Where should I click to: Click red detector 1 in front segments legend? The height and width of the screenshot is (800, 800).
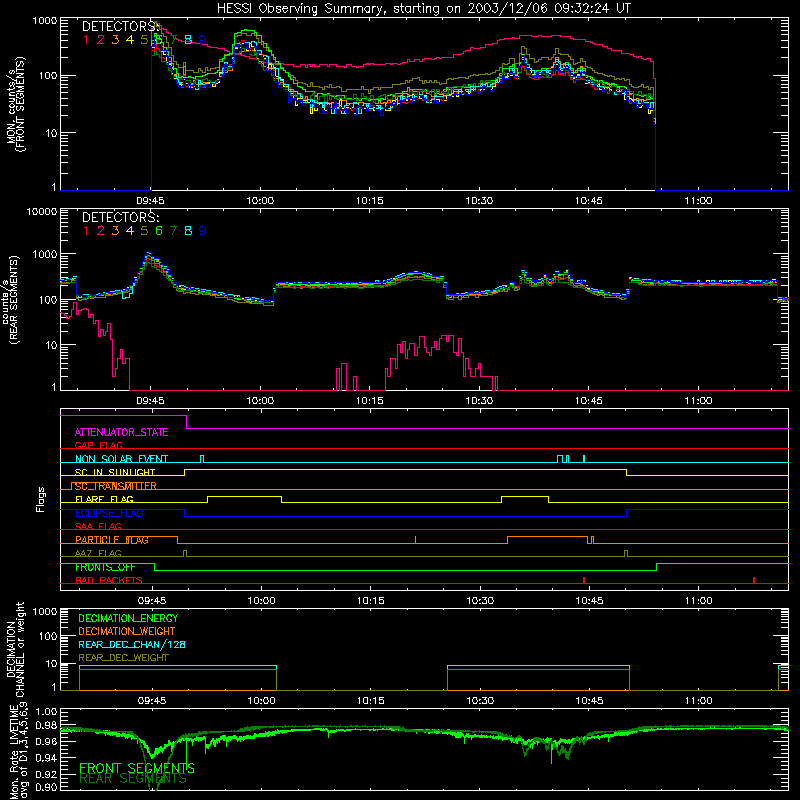coord(86,40)
